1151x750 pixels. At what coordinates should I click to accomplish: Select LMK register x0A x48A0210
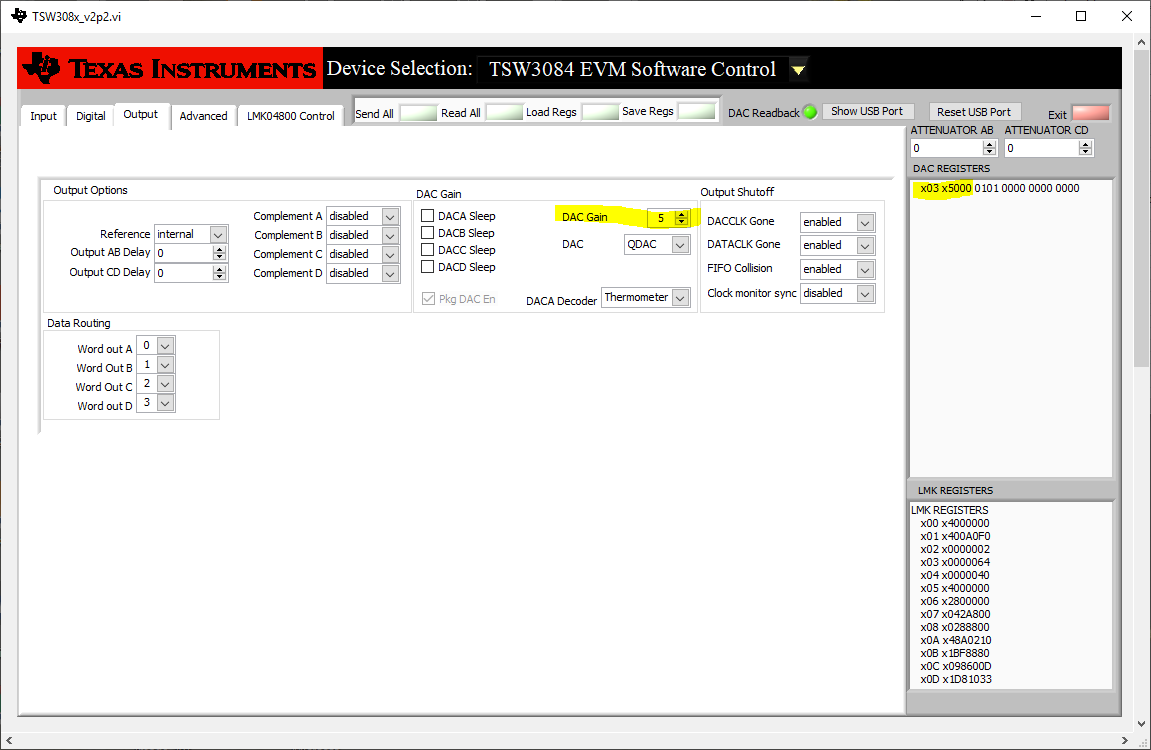coord(956,640)
